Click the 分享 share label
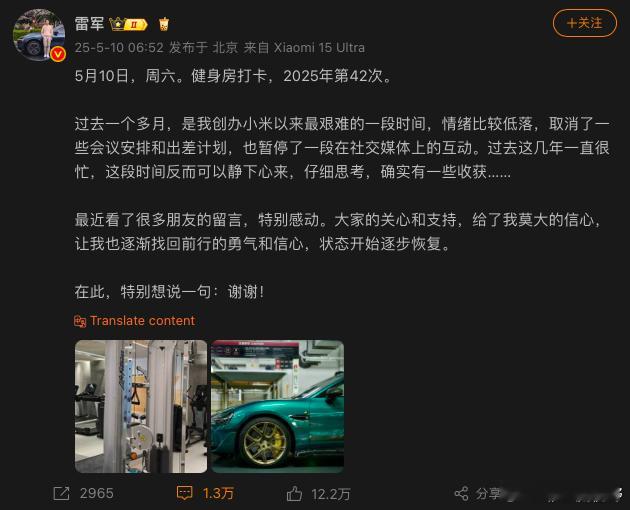 click(488, 494)
